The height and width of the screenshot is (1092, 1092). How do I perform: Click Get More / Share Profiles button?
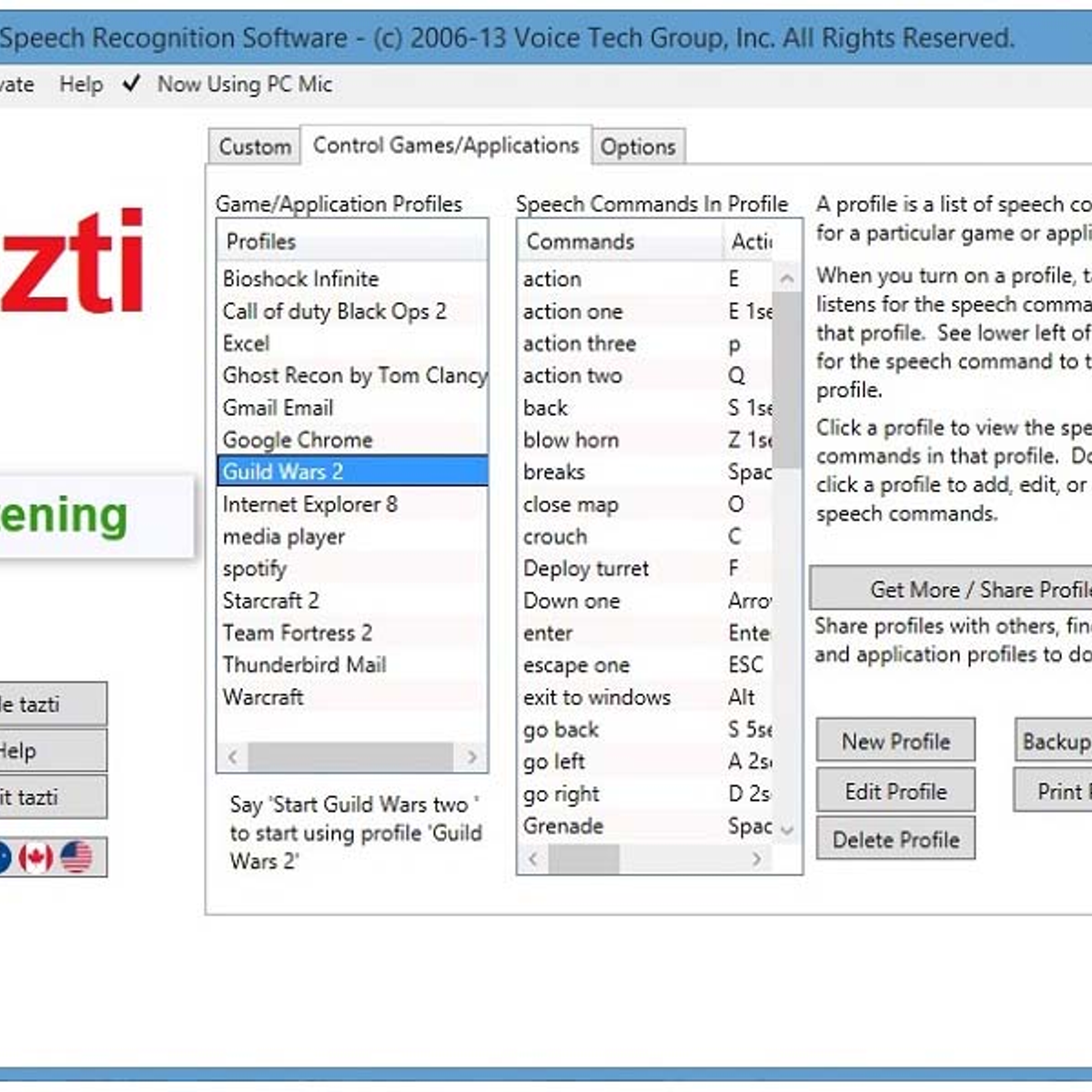951,590
